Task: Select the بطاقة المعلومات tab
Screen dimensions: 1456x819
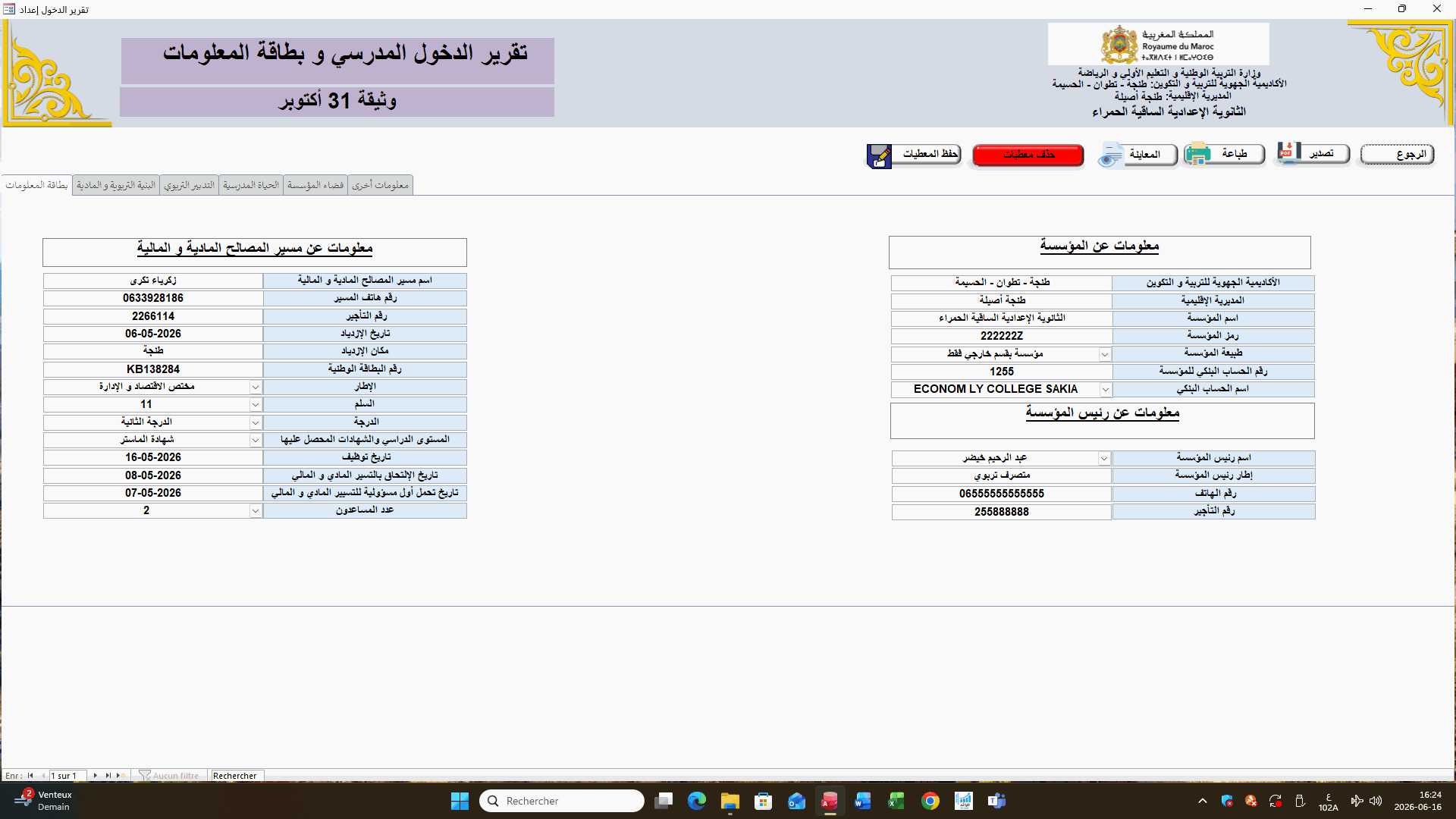Action: pos(36,185)
